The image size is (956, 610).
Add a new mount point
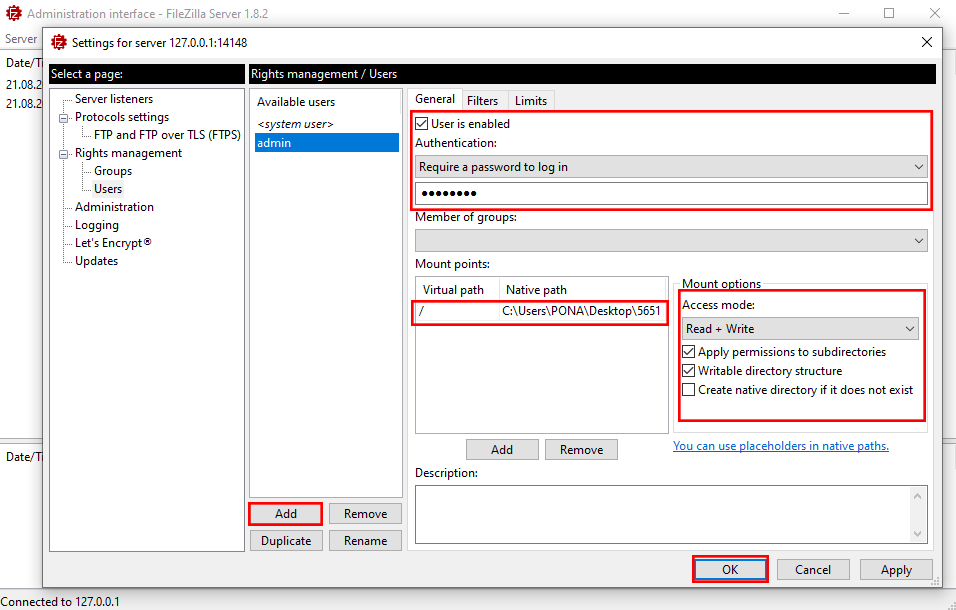tap(502, 450)
